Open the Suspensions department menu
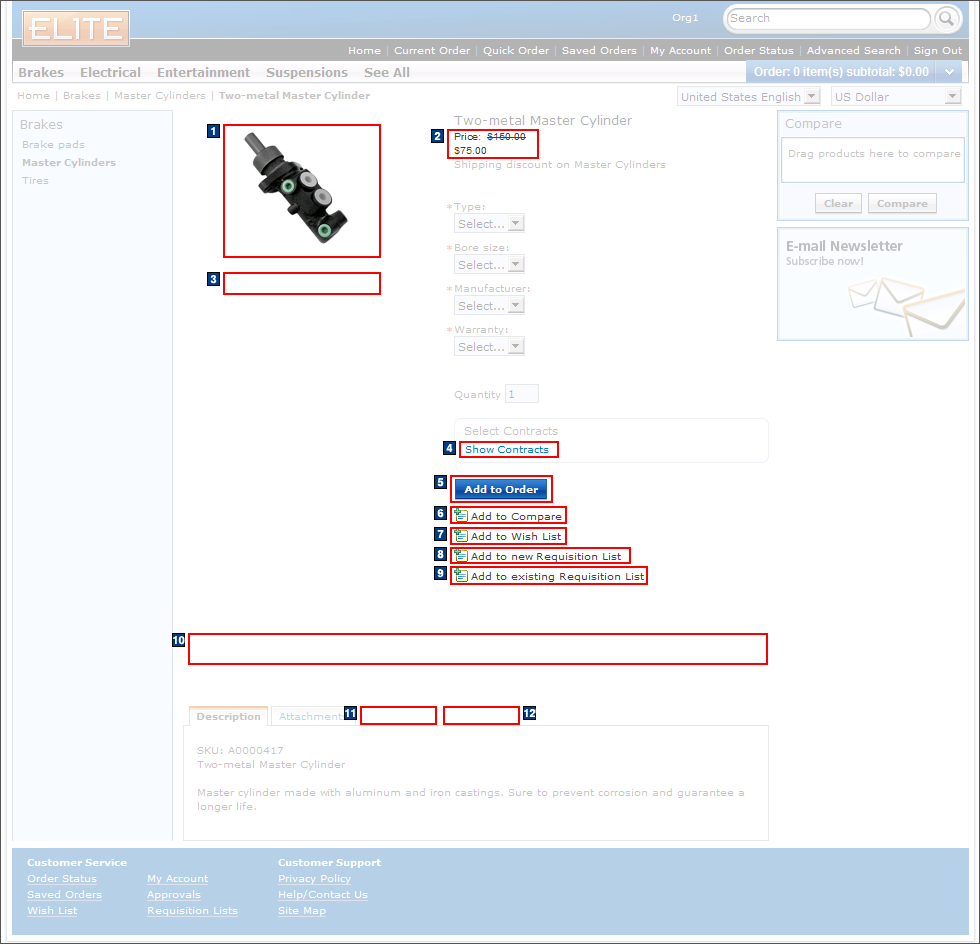Image resolution: width=980 pixels, height=944 pixels. (307, 73)
